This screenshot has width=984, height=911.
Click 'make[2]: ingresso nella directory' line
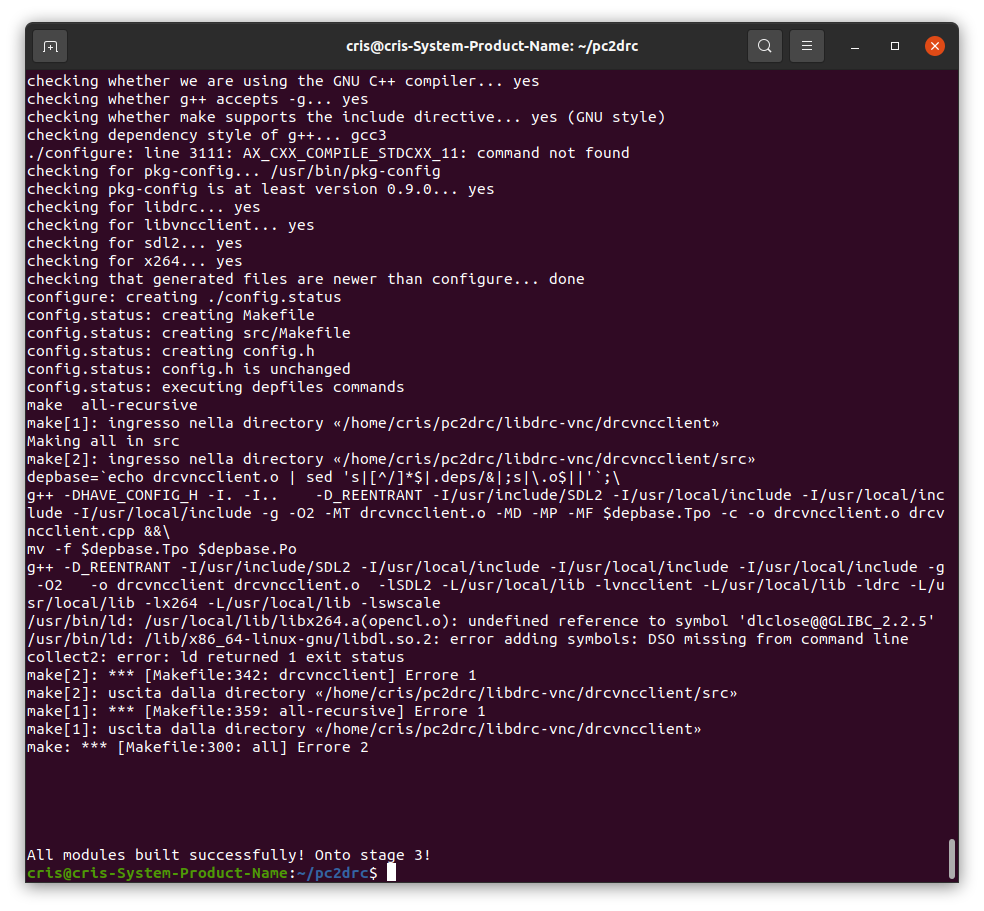click(x=391, y=459)
